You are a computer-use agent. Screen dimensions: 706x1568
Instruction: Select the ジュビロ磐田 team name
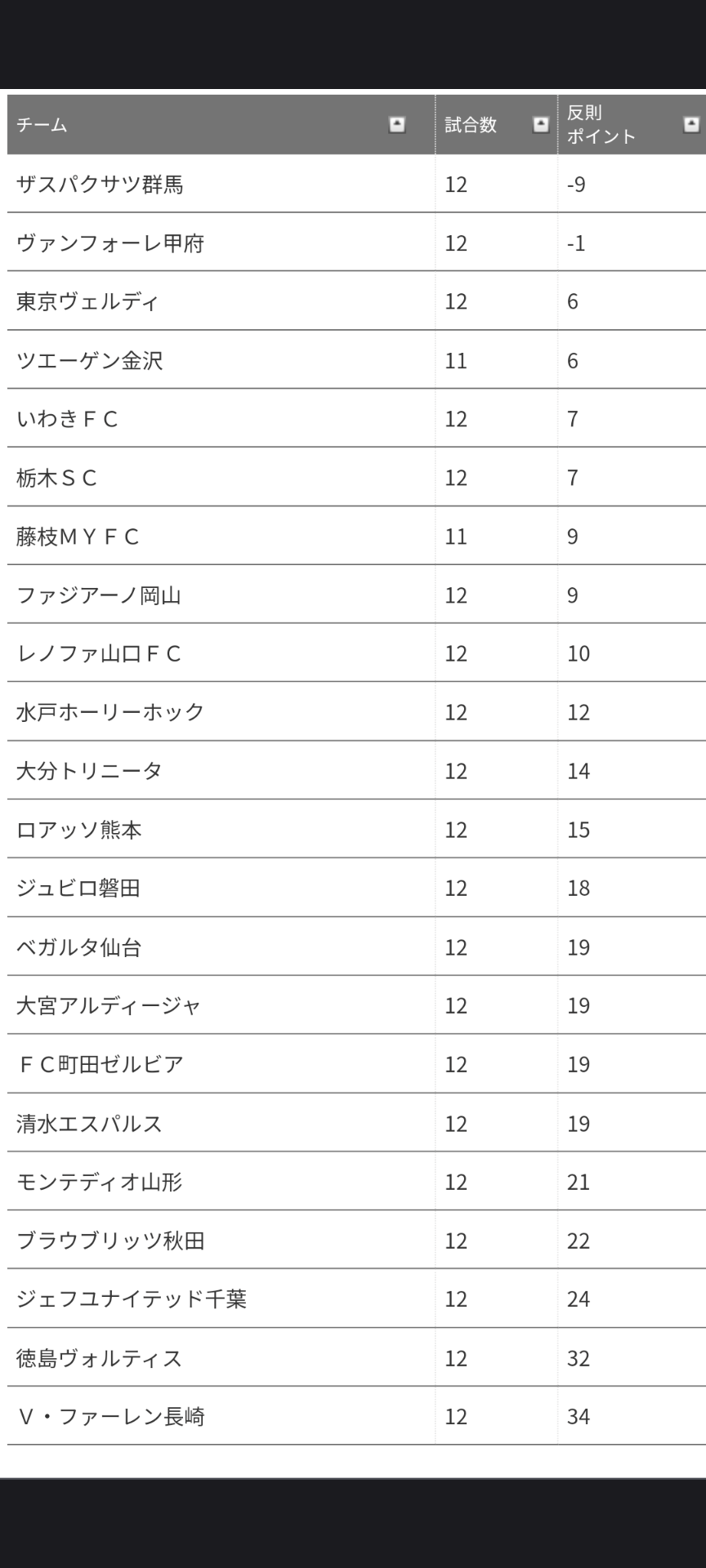pos(78,888)
